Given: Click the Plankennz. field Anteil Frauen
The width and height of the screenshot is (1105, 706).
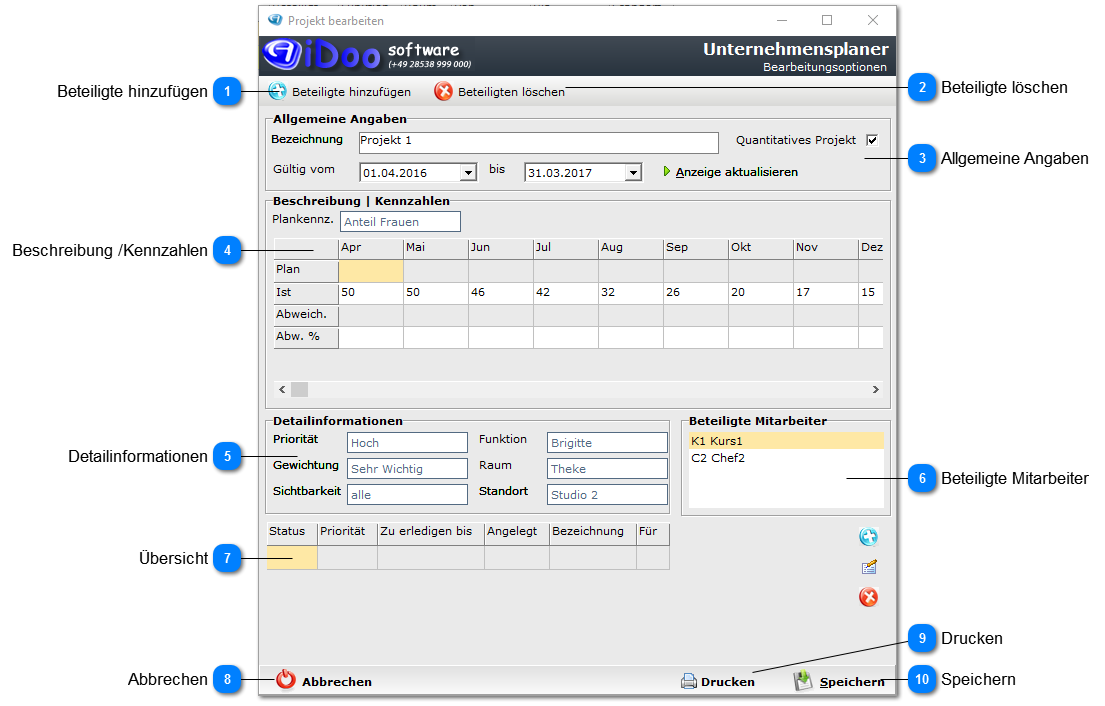Looking at the screenshot, I should tap(400, 222).
